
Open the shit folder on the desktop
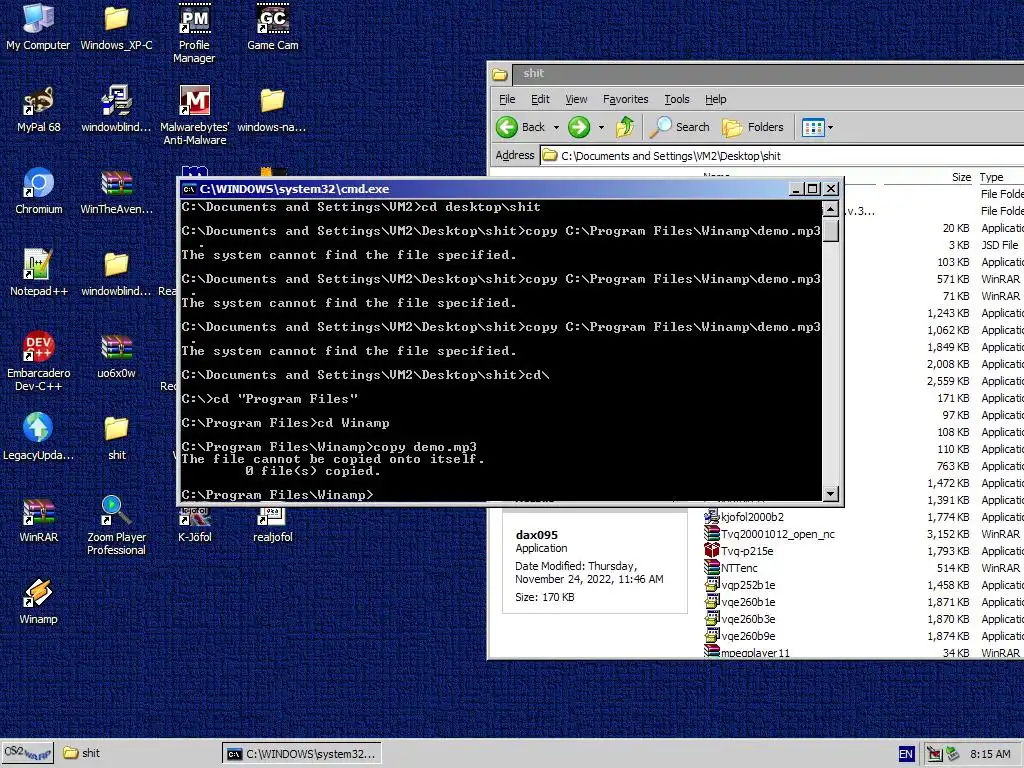pos(116,438)
